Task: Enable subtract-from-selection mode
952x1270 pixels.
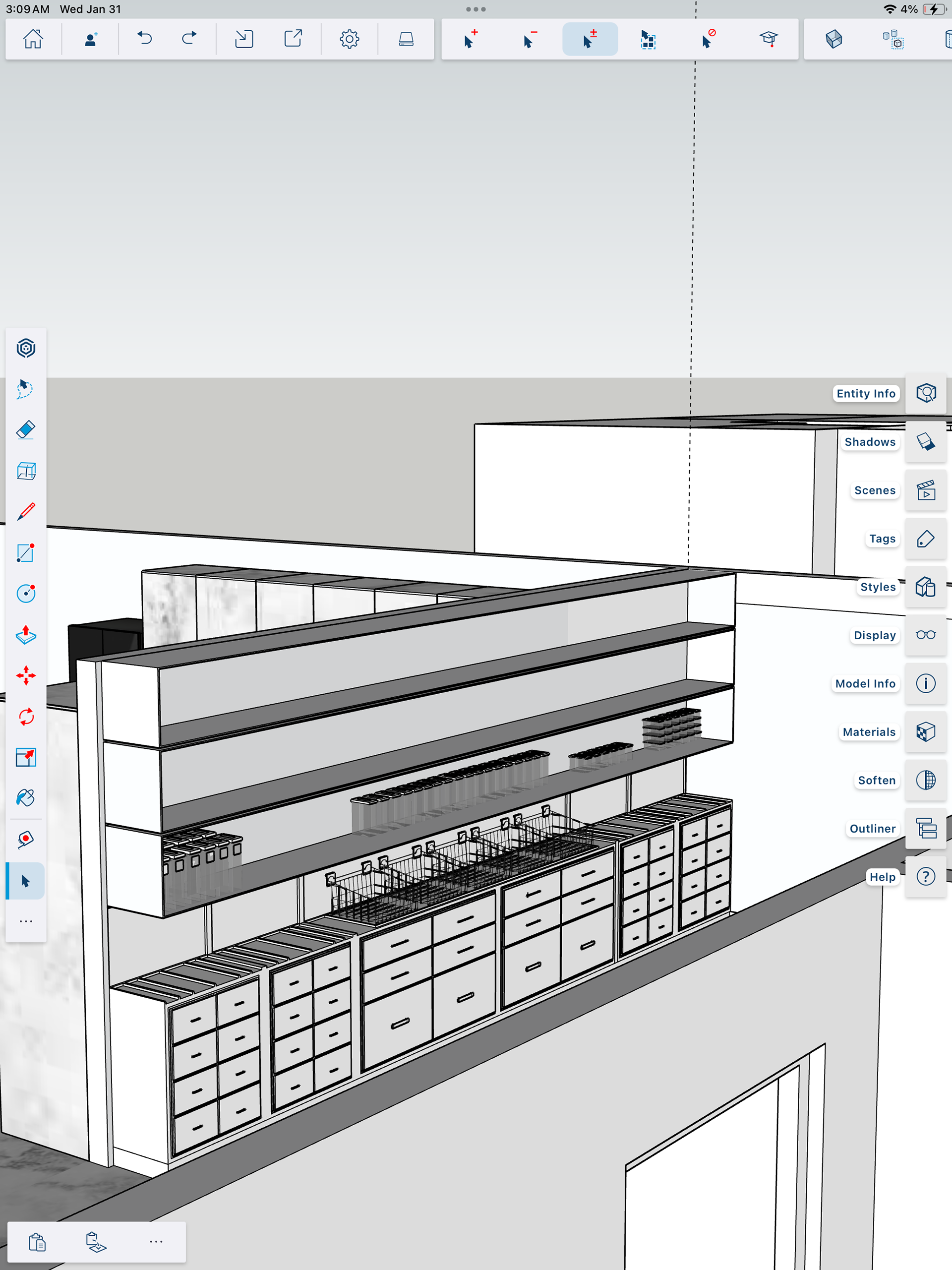Action: (x=530, y=39)
